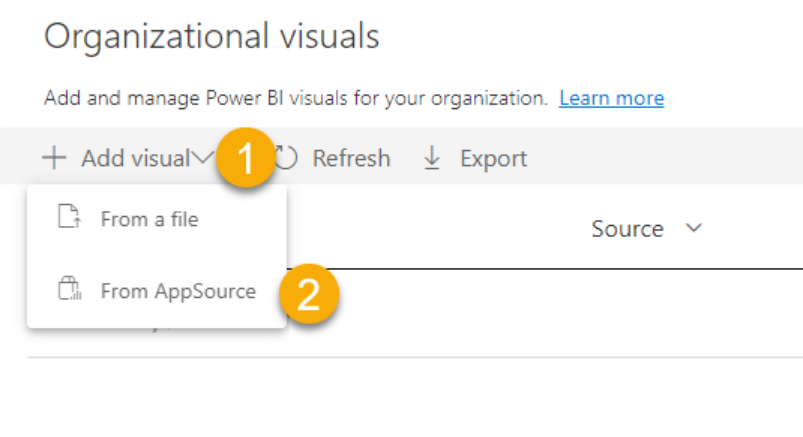
Task: Open the Learn more link
Action: click(x=611, y=98)
